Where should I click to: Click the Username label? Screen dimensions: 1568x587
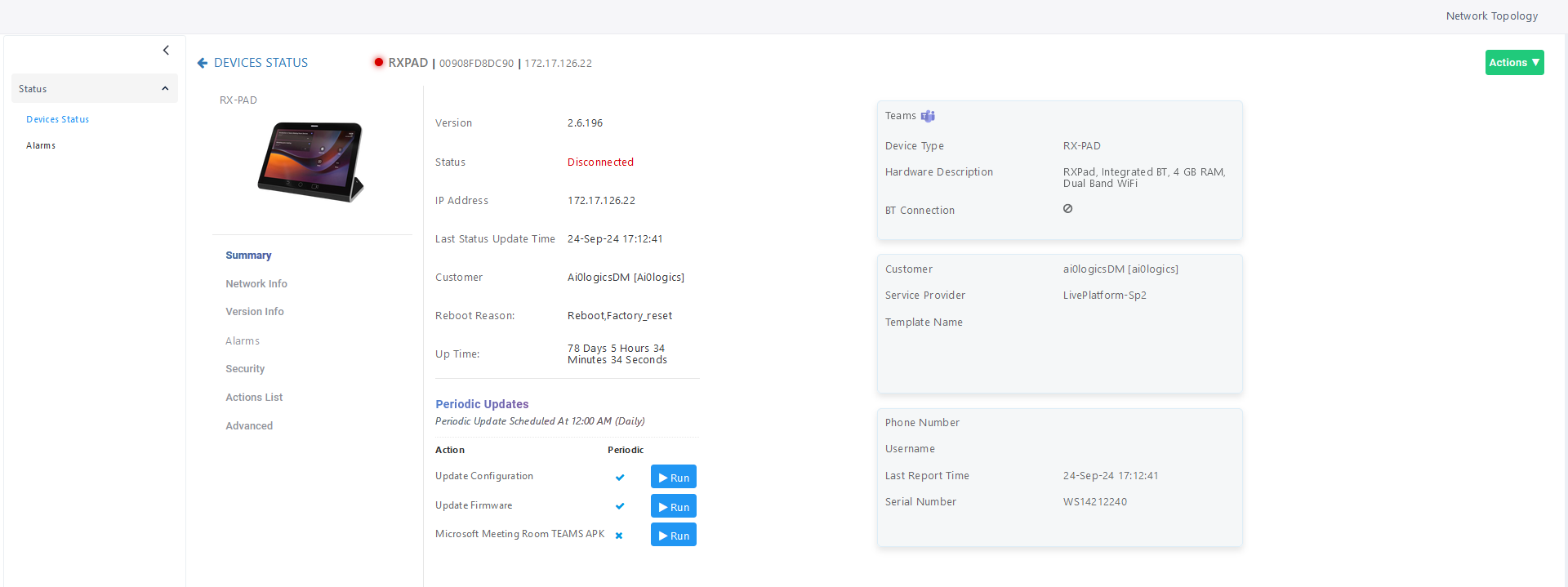click(x=910, y=449)
